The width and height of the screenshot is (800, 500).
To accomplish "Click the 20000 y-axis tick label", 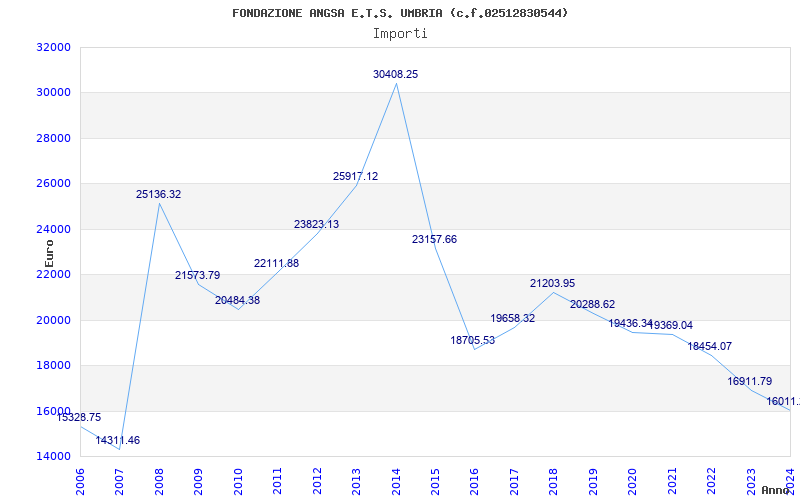I will coord(53,320).
